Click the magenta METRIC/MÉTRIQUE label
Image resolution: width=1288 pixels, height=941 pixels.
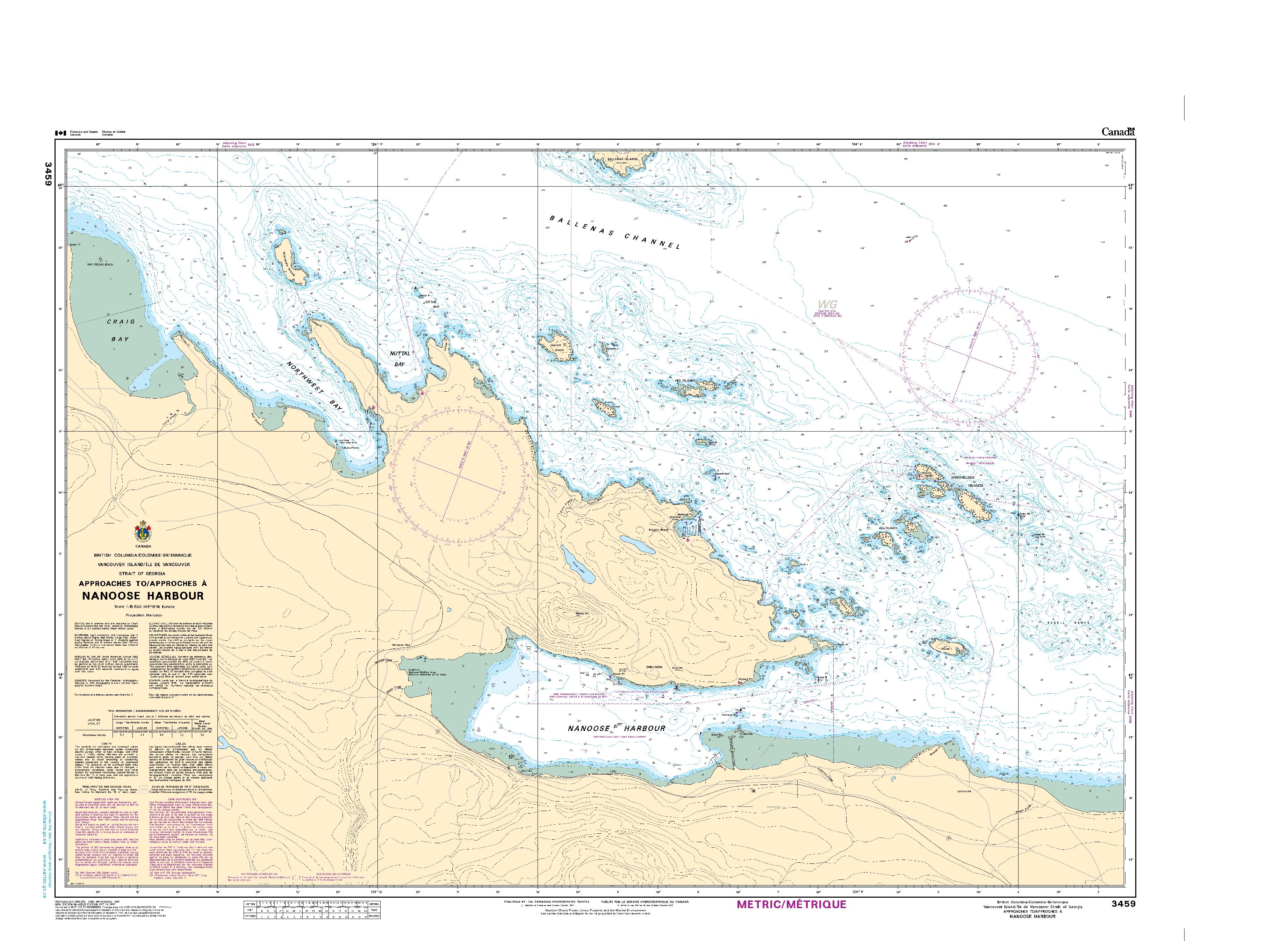(791, 905)
